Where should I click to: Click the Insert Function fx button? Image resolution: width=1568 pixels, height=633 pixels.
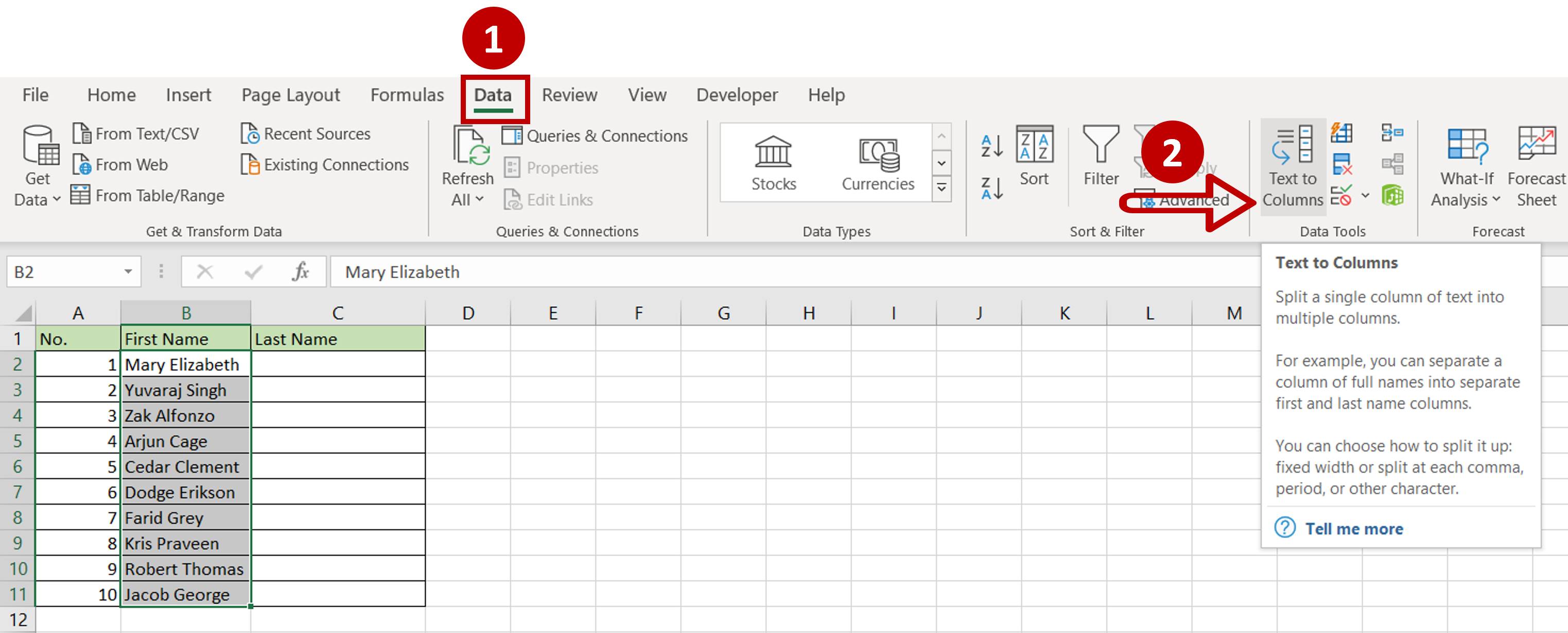pos(301,272)
